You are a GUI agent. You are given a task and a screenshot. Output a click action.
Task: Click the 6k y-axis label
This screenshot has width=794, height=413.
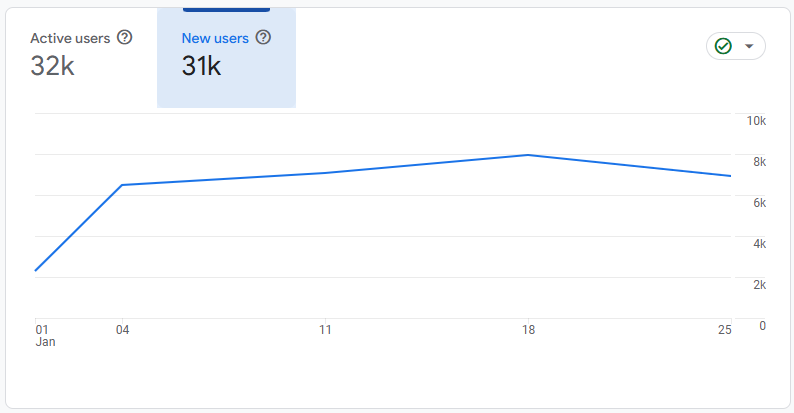pos(760,203)
